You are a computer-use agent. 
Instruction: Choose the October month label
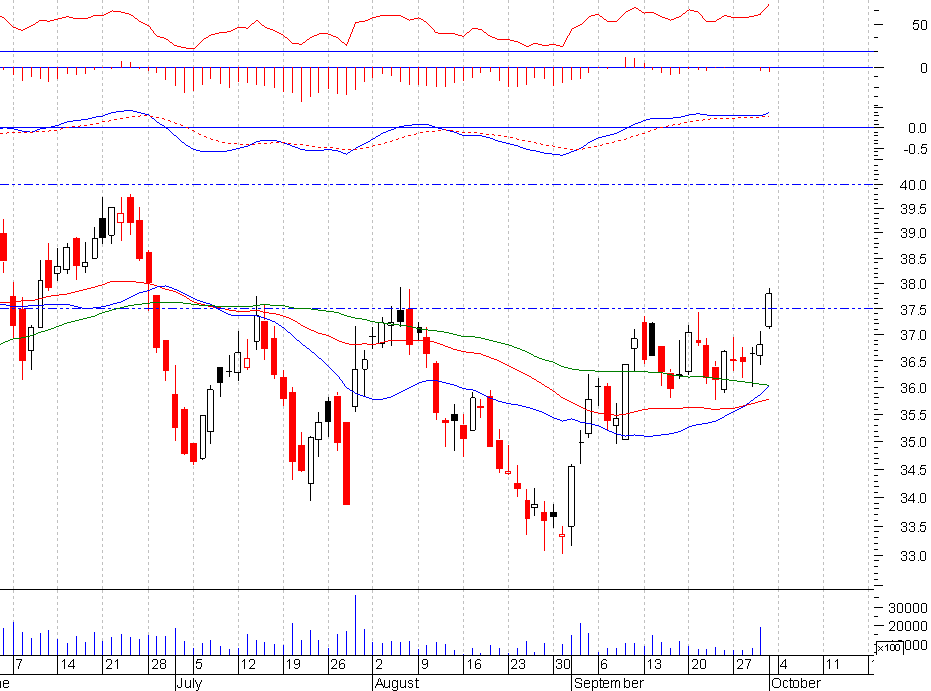pos(796,683)
